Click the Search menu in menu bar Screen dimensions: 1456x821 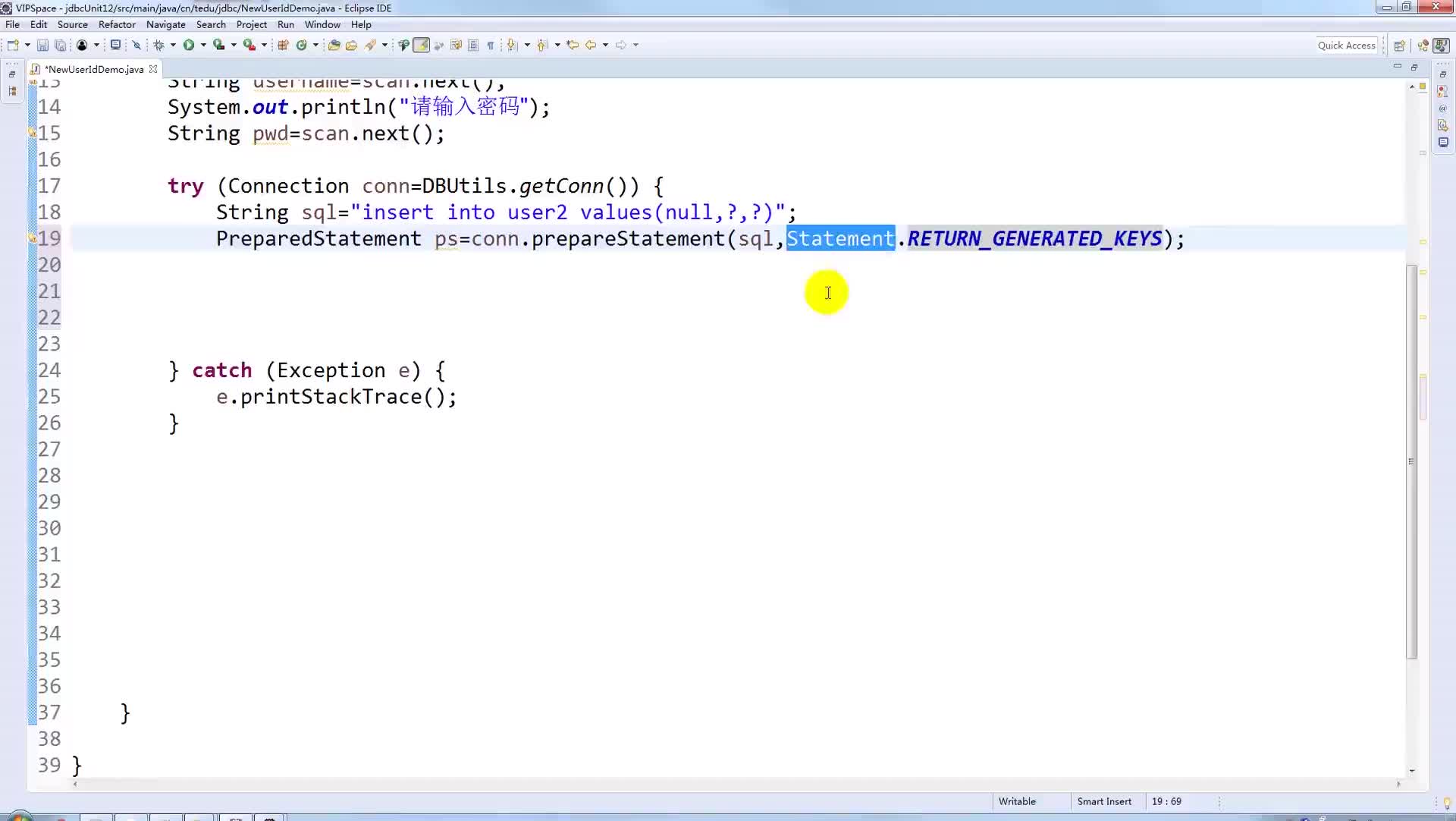(x=211, y=24)
